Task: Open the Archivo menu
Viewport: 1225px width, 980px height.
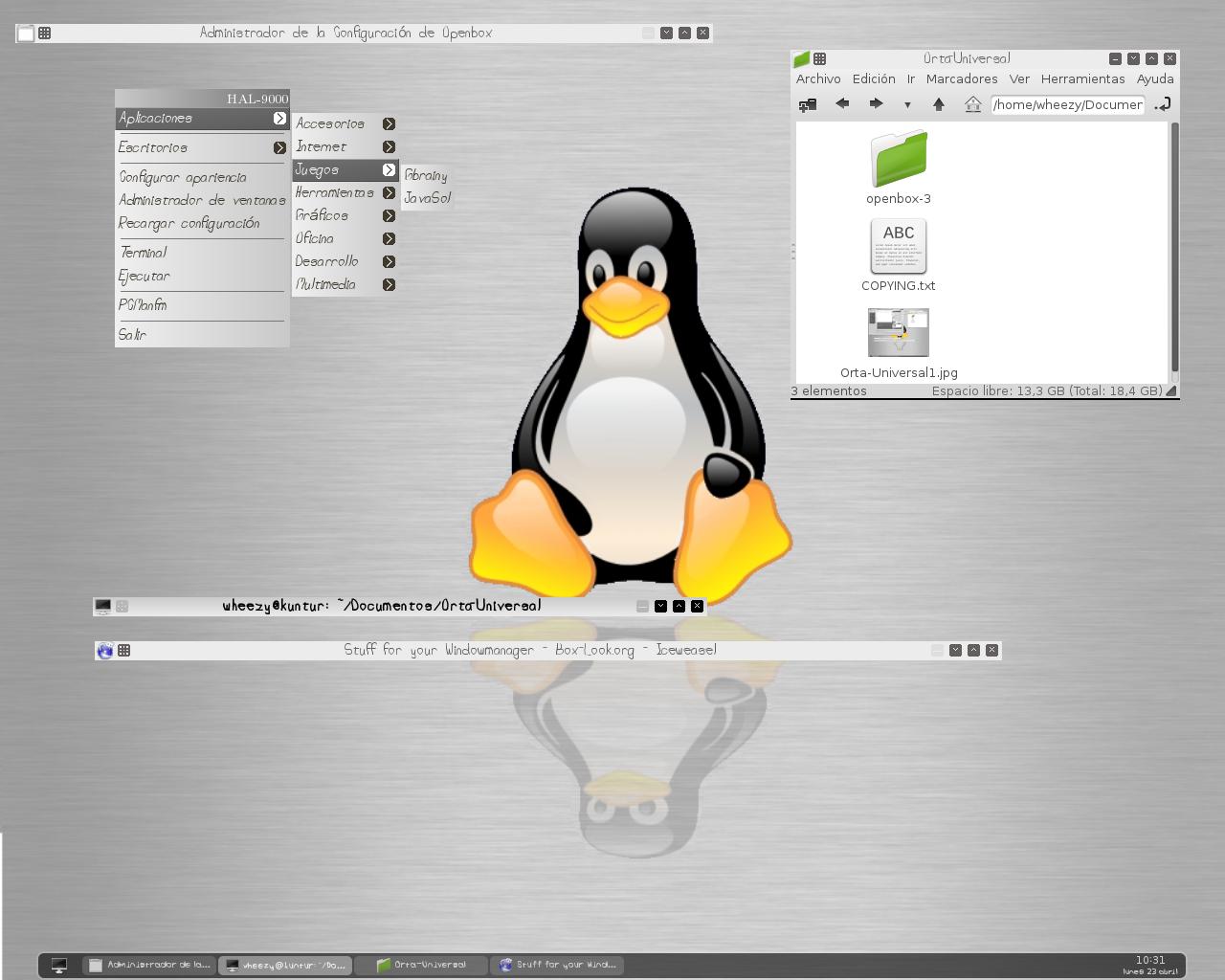Action: pos(818,79)
